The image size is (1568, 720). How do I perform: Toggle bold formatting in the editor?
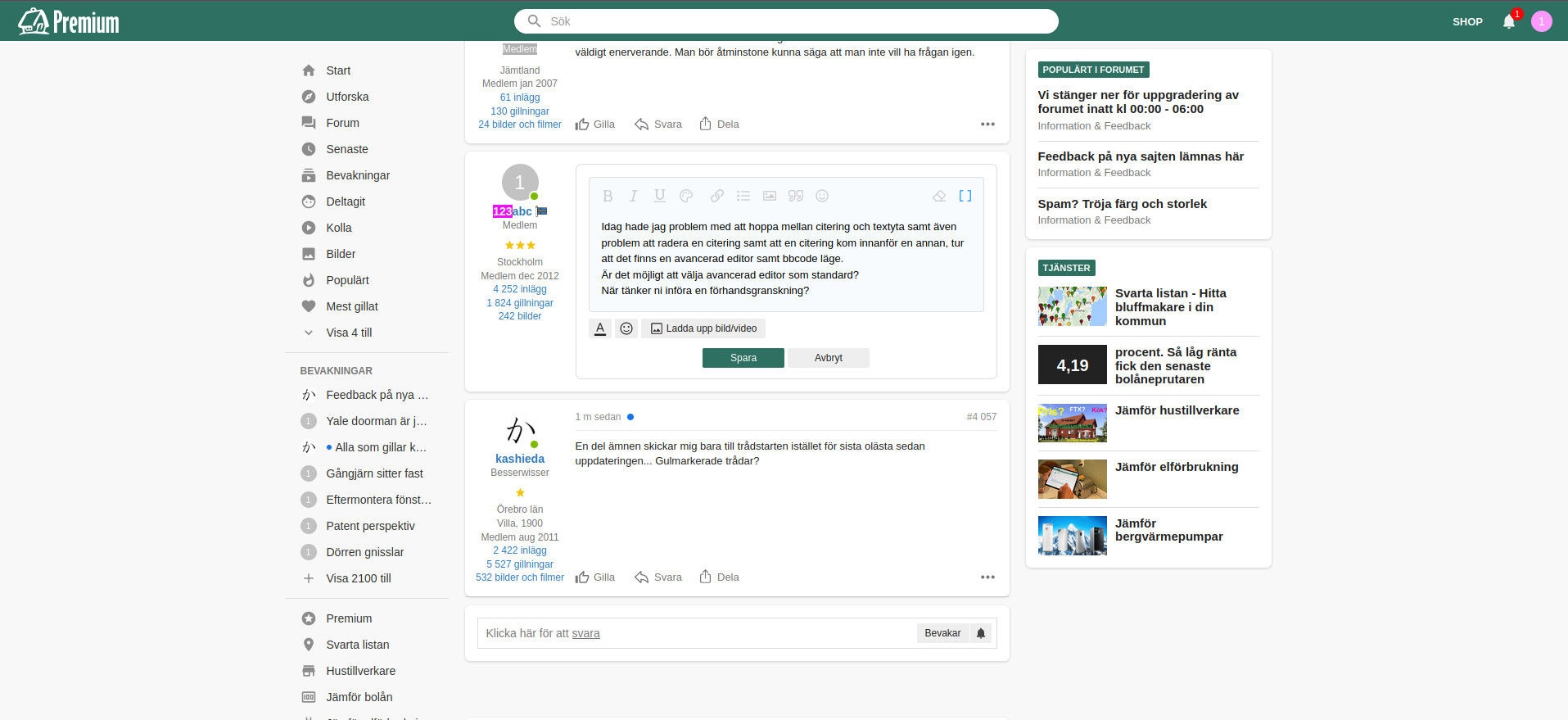pyautogui.click(x=608, y=196)
